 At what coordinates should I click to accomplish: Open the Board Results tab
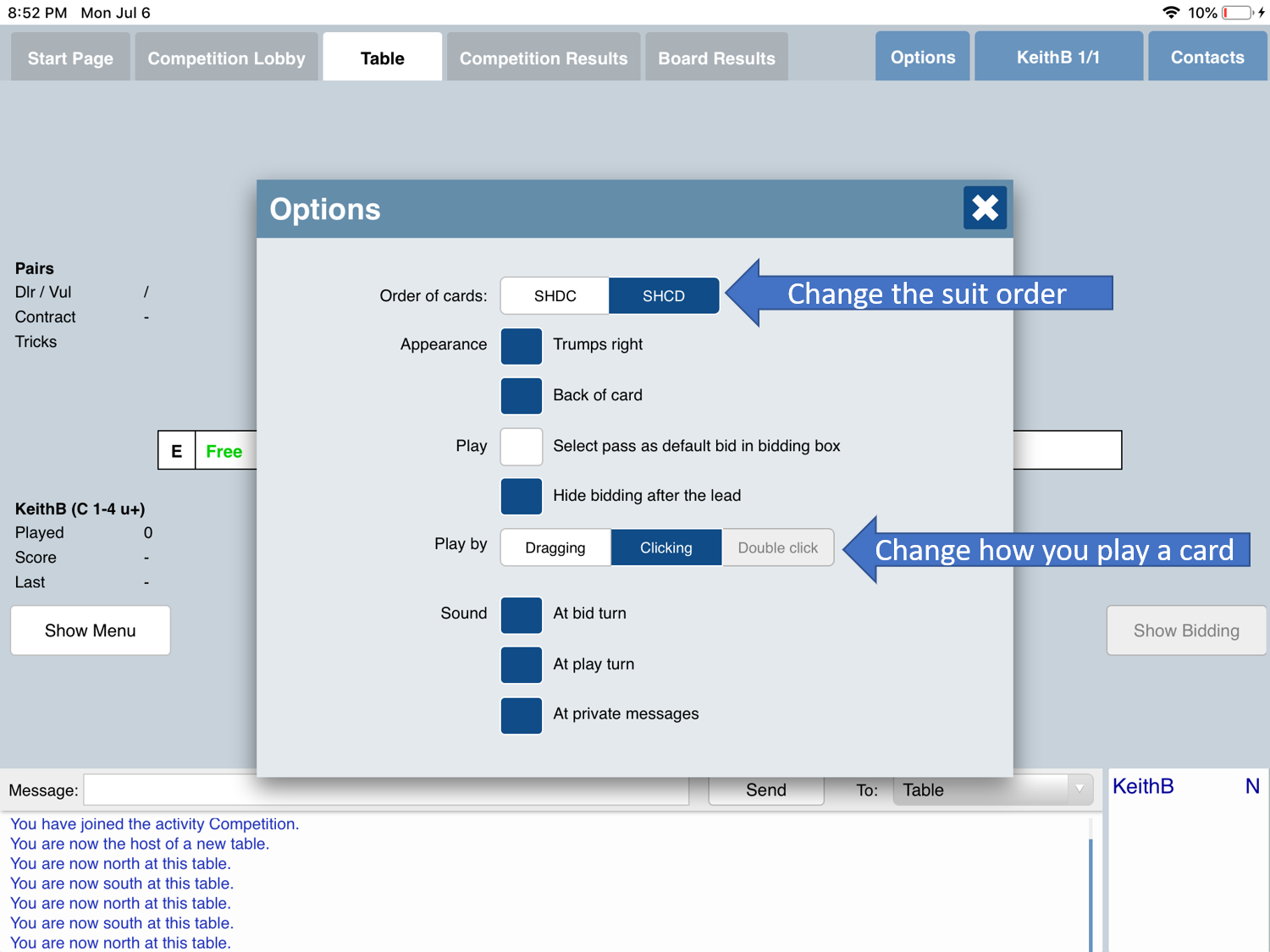716,58
